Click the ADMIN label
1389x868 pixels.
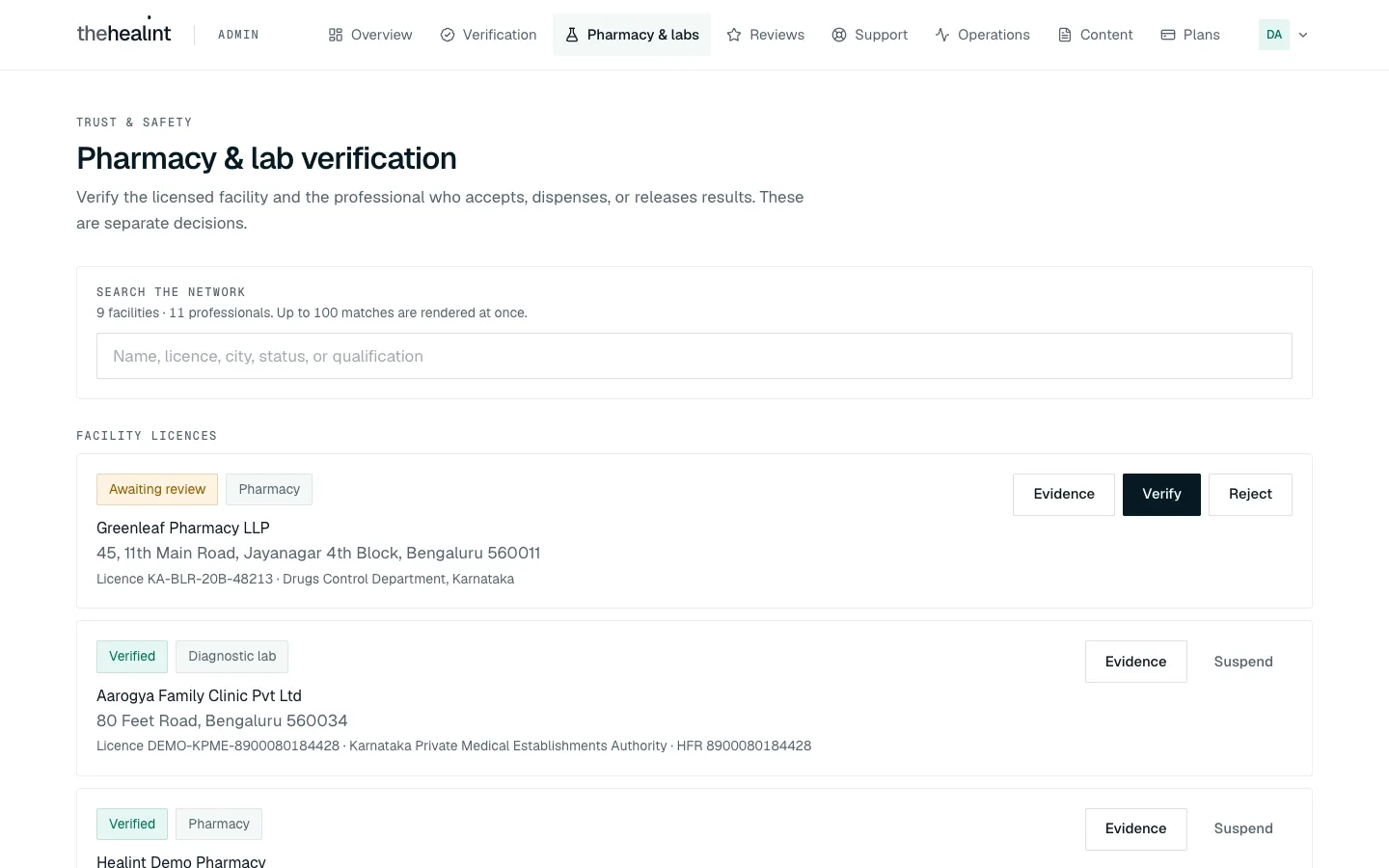pyautogui.click(x=238, y=35)
